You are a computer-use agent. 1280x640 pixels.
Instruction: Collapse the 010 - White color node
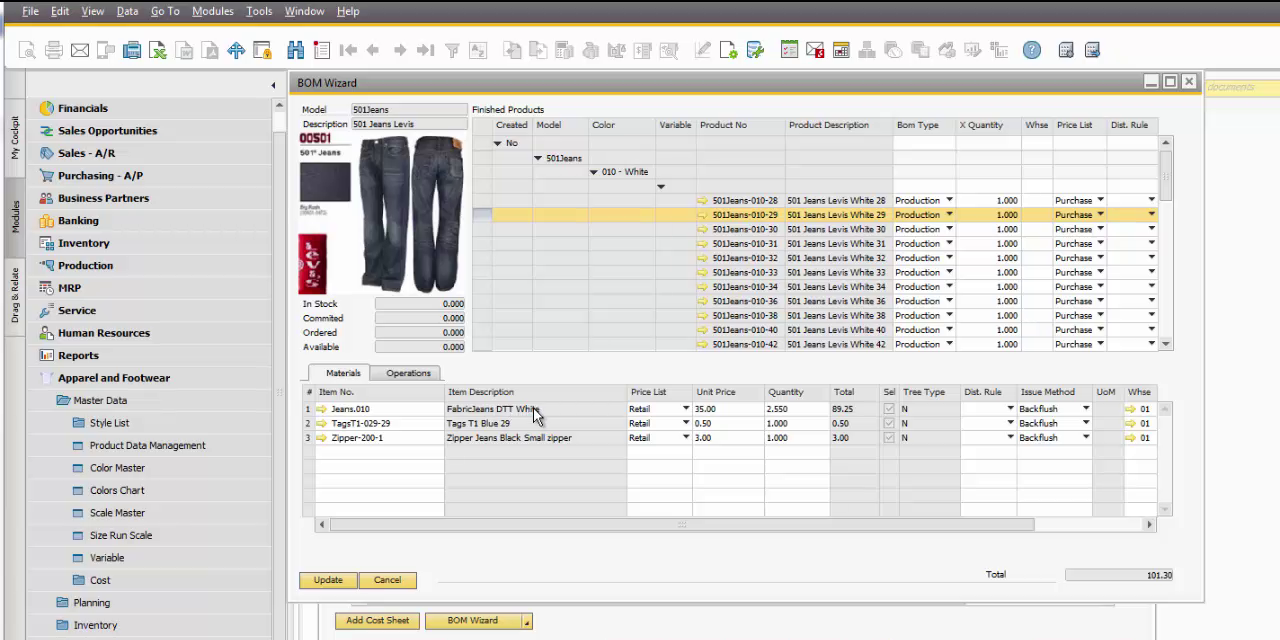pyautogui.click(x=593, y=172)
